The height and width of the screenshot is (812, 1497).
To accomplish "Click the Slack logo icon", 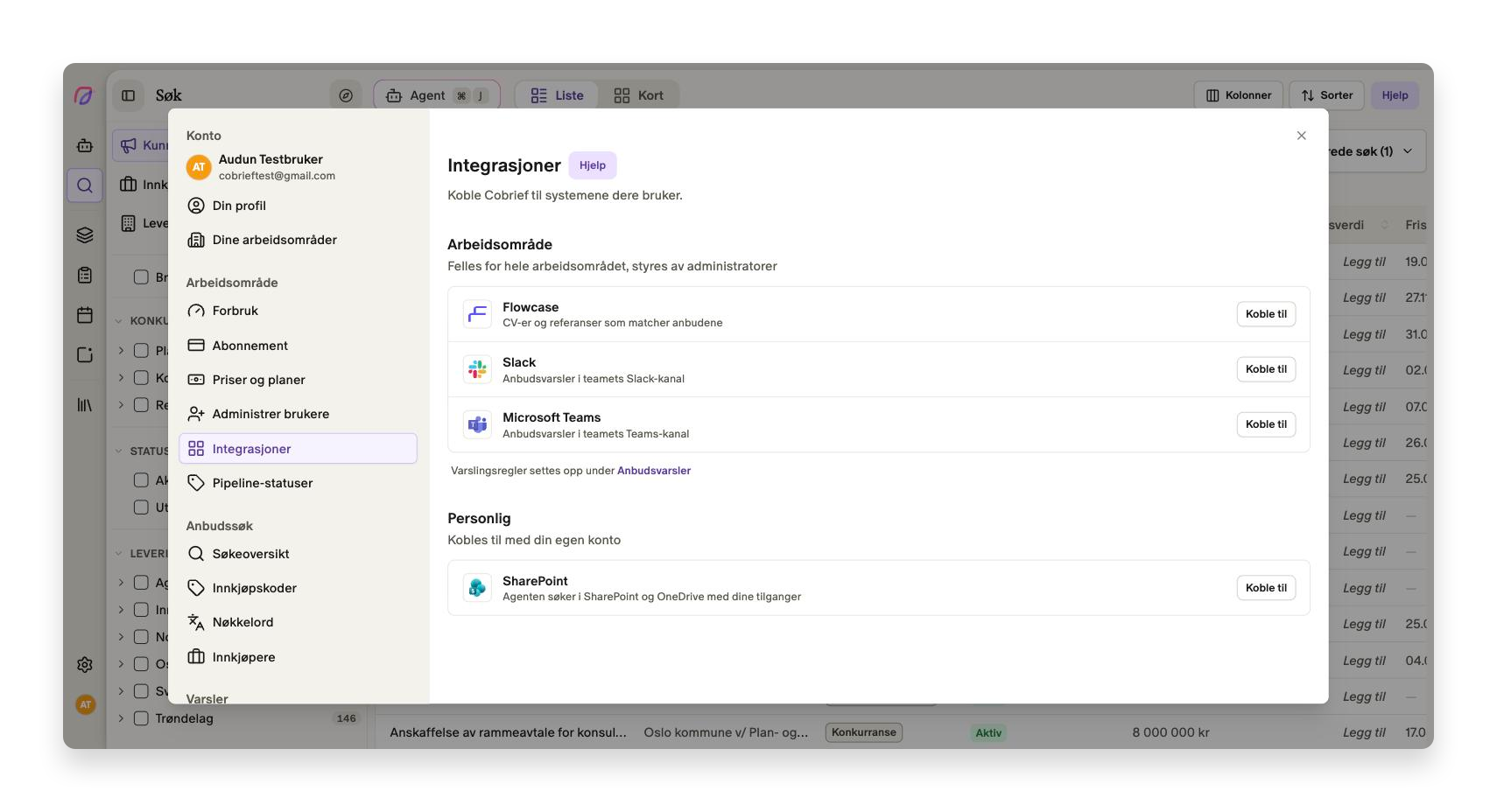I will 477,369.
